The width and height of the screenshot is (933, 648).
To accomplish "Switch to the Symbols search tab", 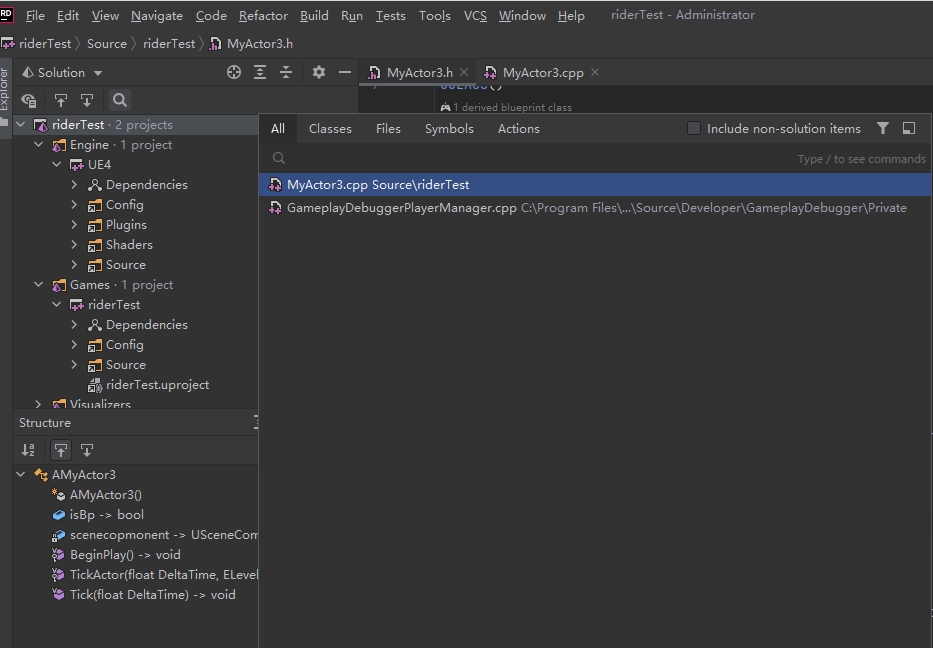I will coord(449,129).
